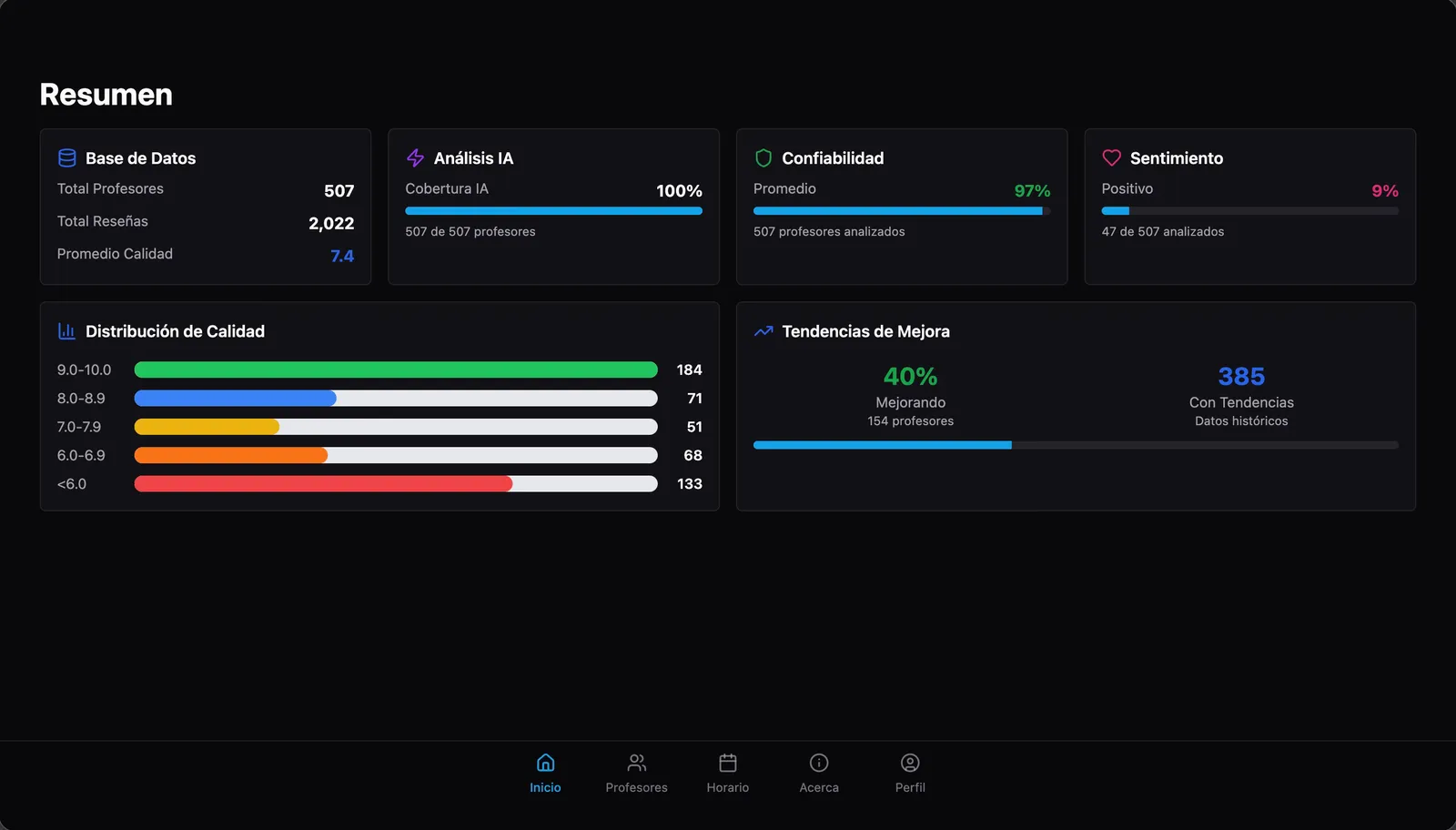Click the Resumen heading
Screen dimensions: 1456x830
point(106,95)
